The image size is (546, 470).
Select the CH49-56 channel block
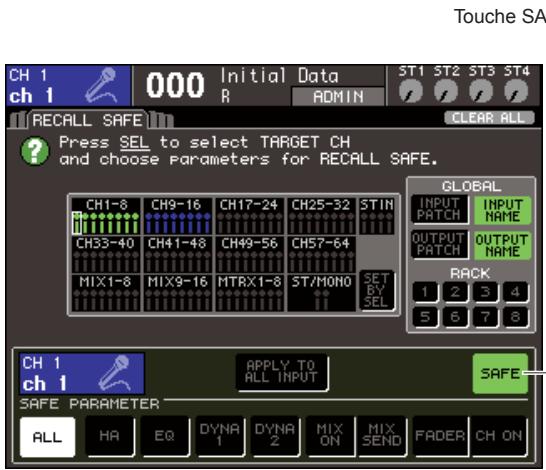pos(249,254)
